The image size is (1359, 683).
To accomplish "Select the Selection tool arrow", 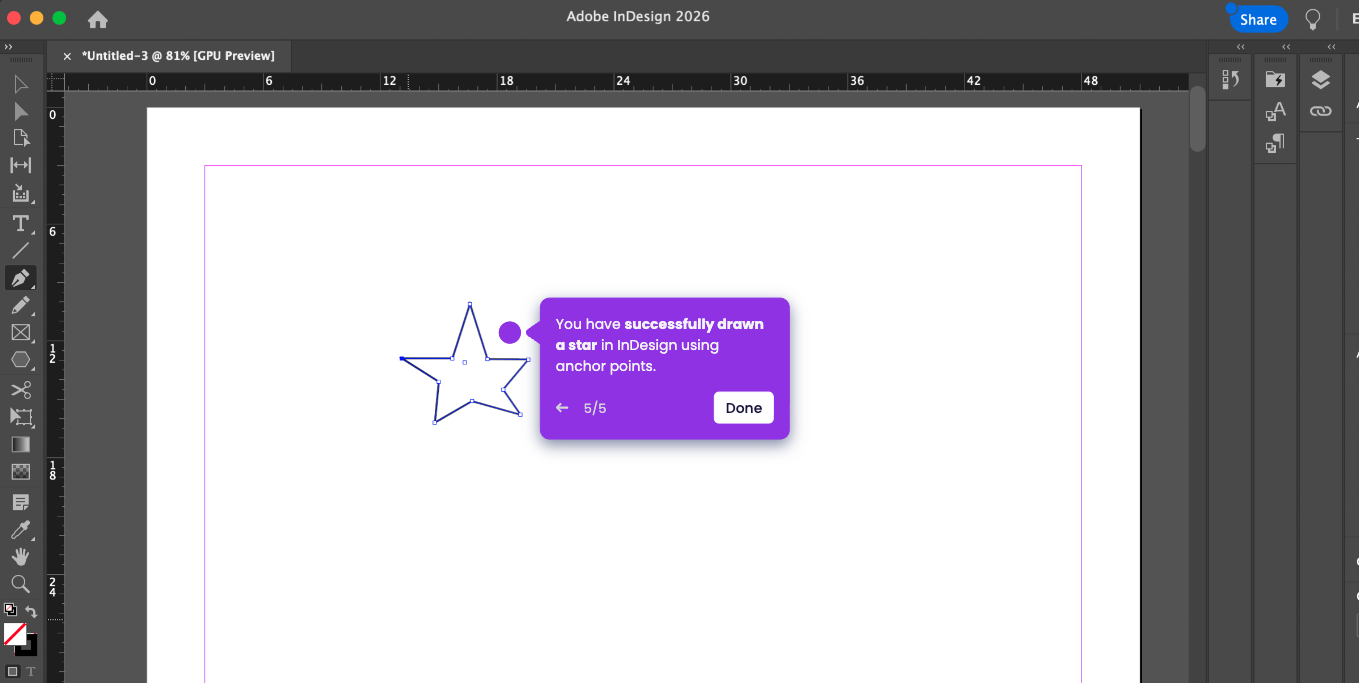I will click(x=20, y=84).
